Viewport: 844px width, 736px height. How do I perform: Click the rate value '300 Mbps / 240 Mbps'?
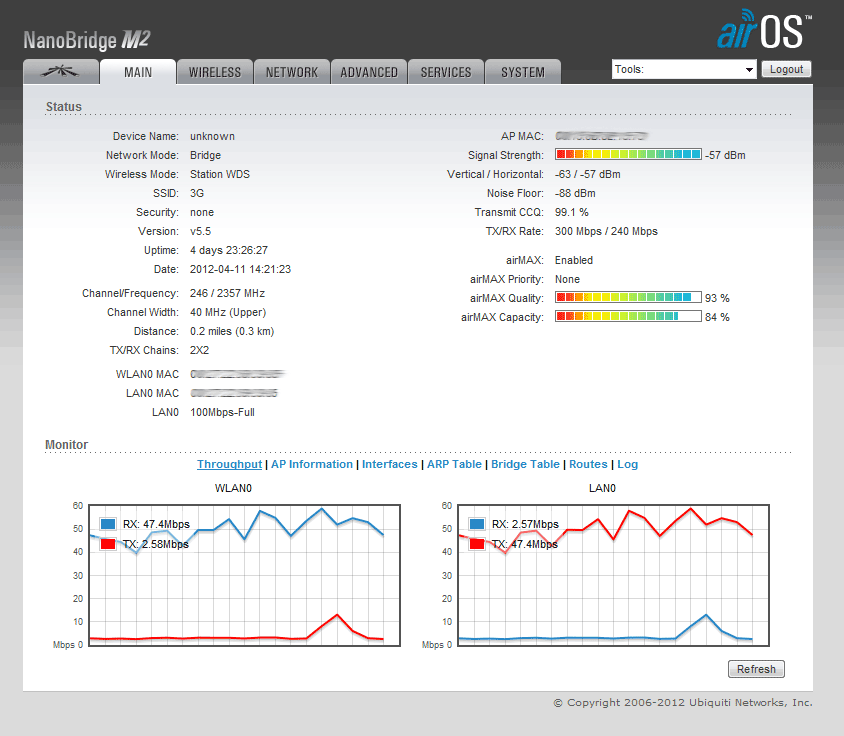tap(606, 231)
